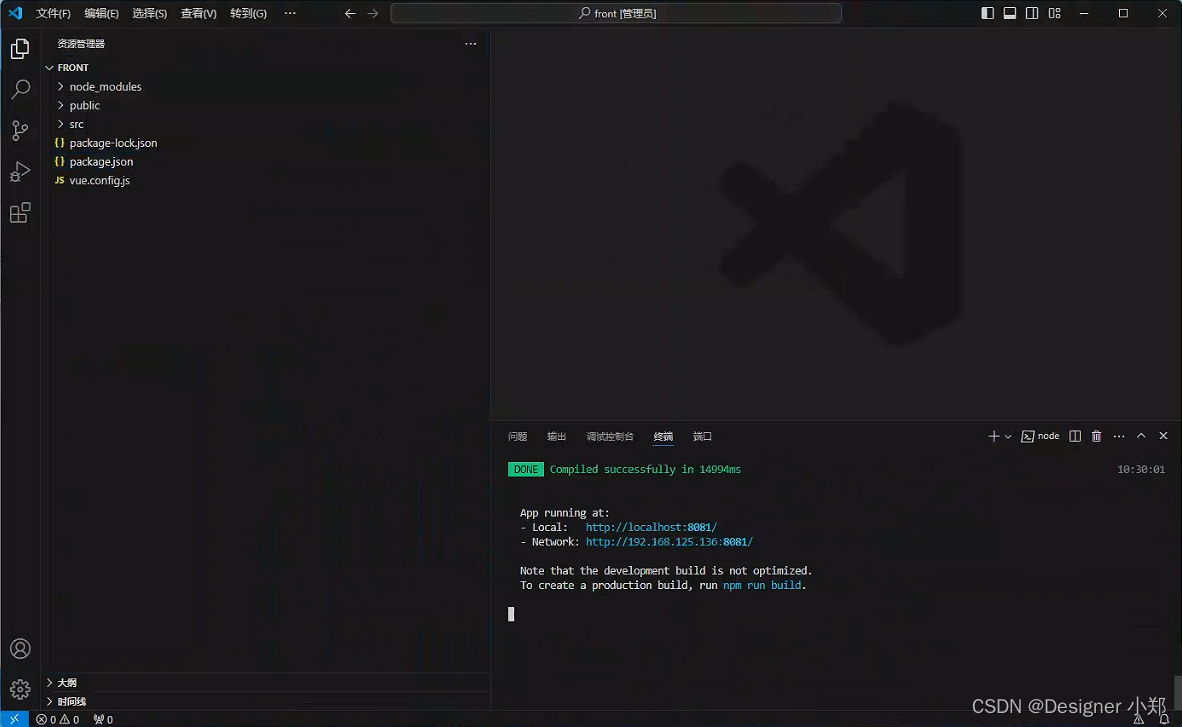Select the node terminal instance
The image size is (1182, 727).
click(1040, 436)
